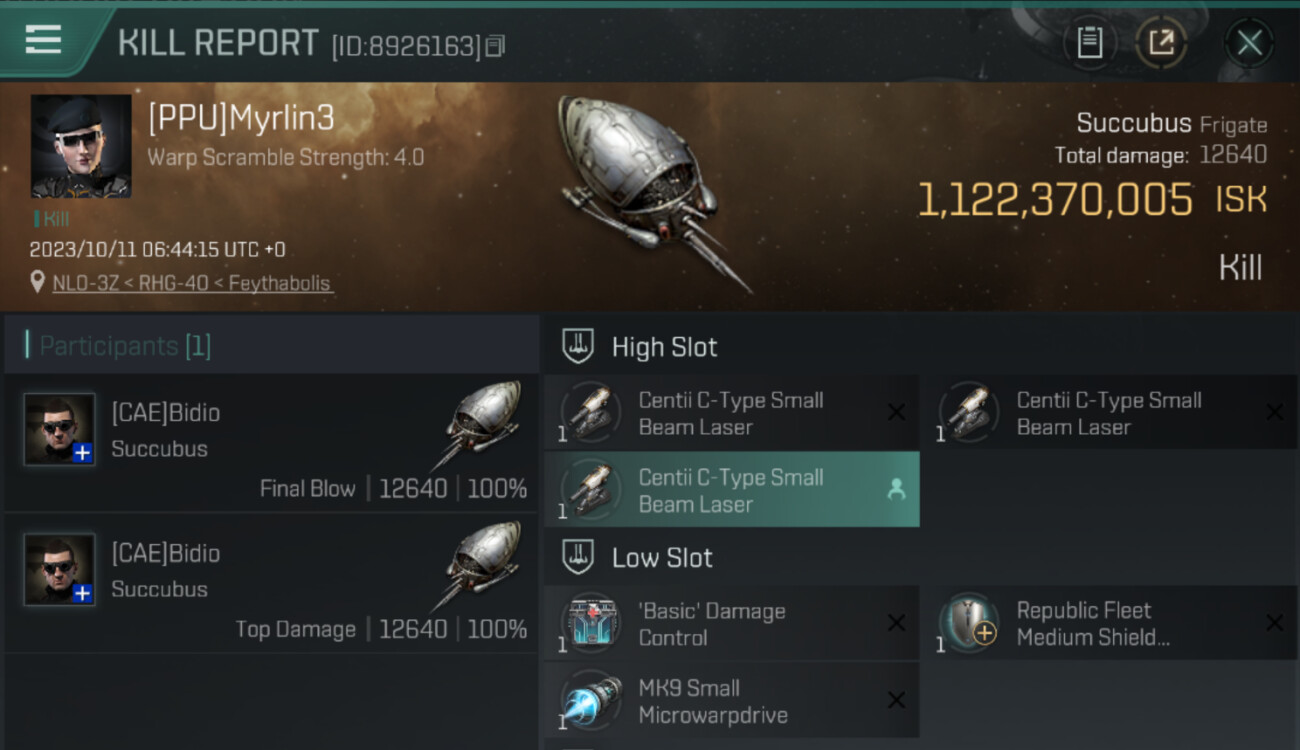Viewport: 1300px width, 750px height.
Task: Select the highlighted Centii C-Type Small Beam Laser
Action: pos(731,490)
